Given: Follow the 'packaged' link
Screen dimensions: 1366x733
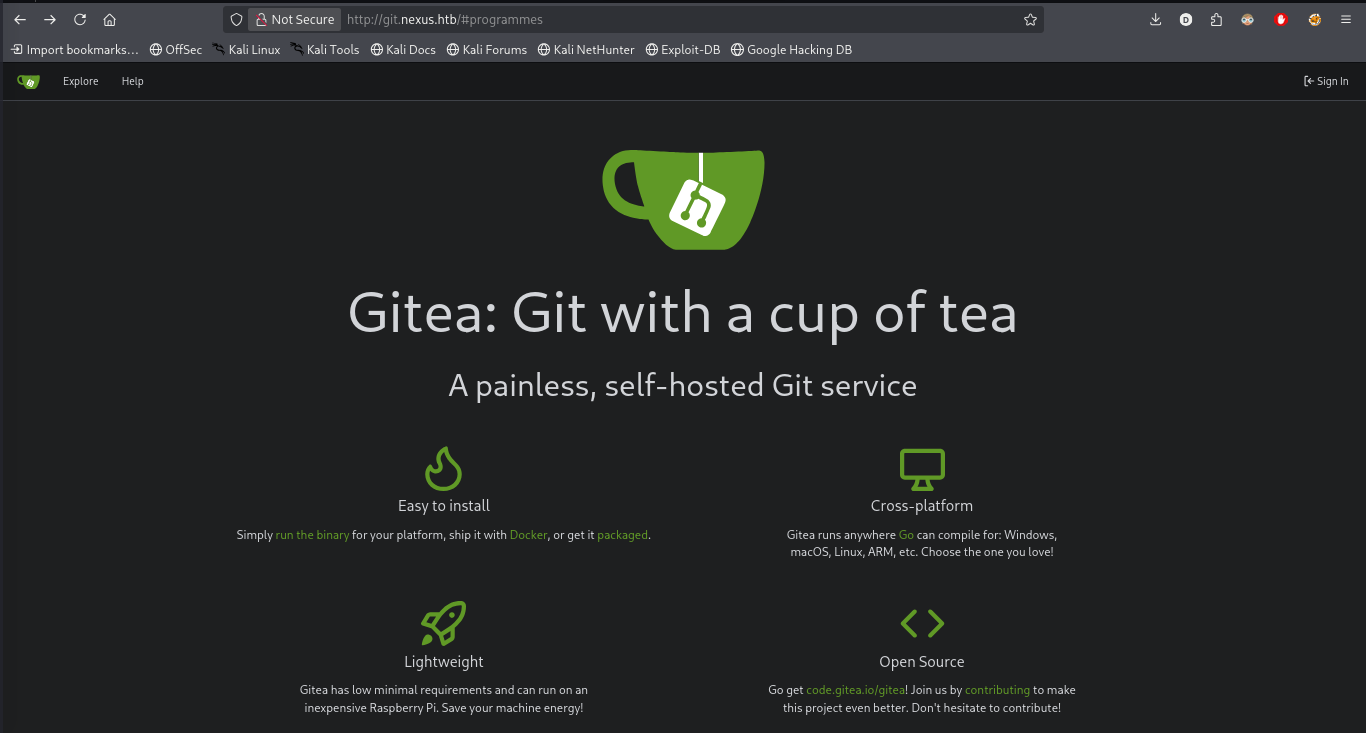Looking at the screenshot, I should [x=622, y=535].
